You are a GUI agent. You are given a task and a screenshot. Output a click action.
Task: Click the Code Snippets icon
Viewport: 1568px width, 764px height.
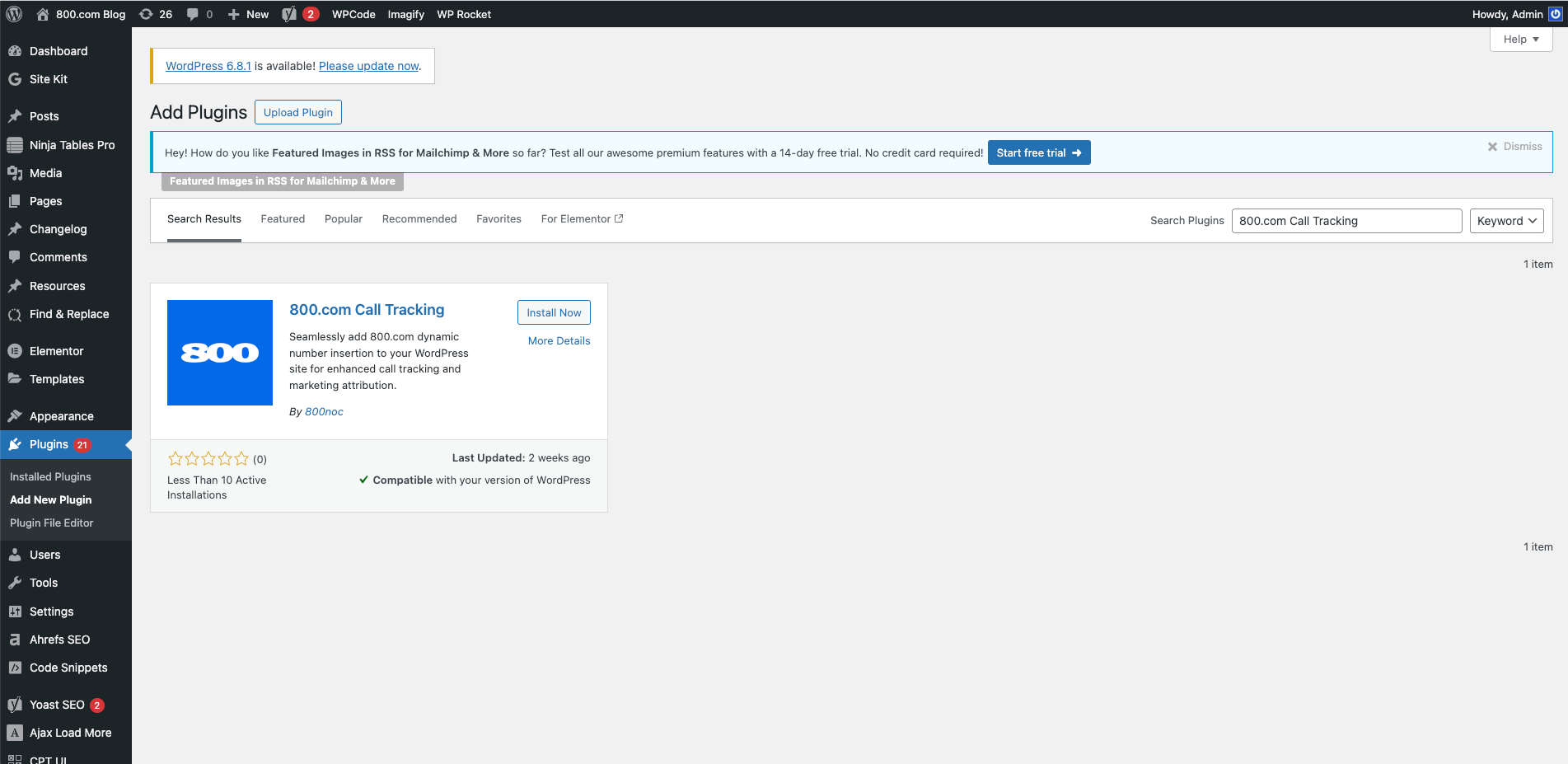click(x=15, y=668)
